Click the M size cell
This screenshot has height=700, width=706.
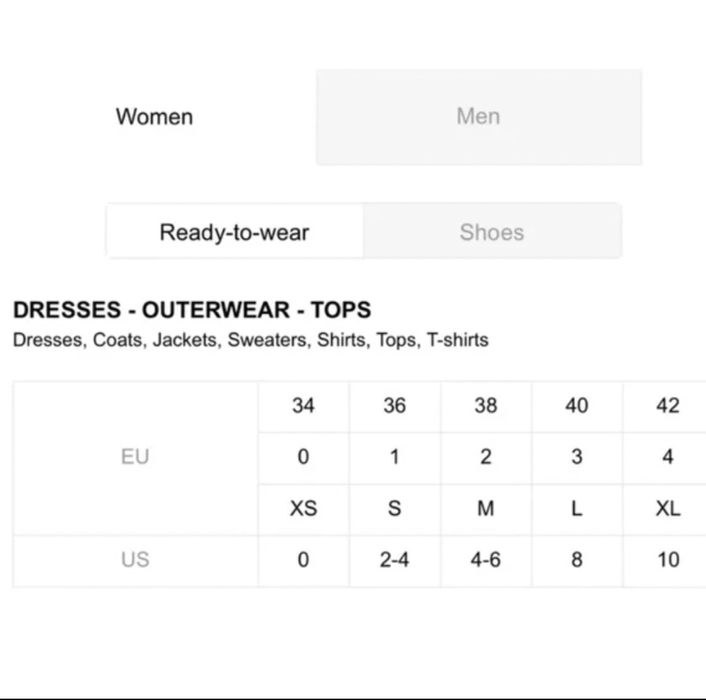(x=485, y=509)
